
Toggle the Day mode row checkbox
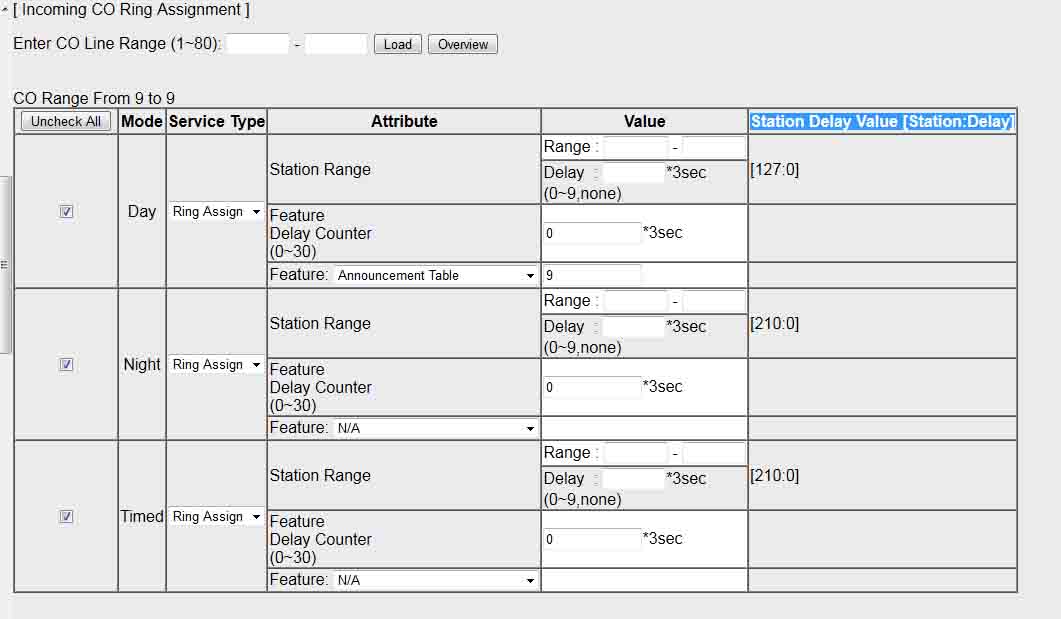(x=66, y=211)
